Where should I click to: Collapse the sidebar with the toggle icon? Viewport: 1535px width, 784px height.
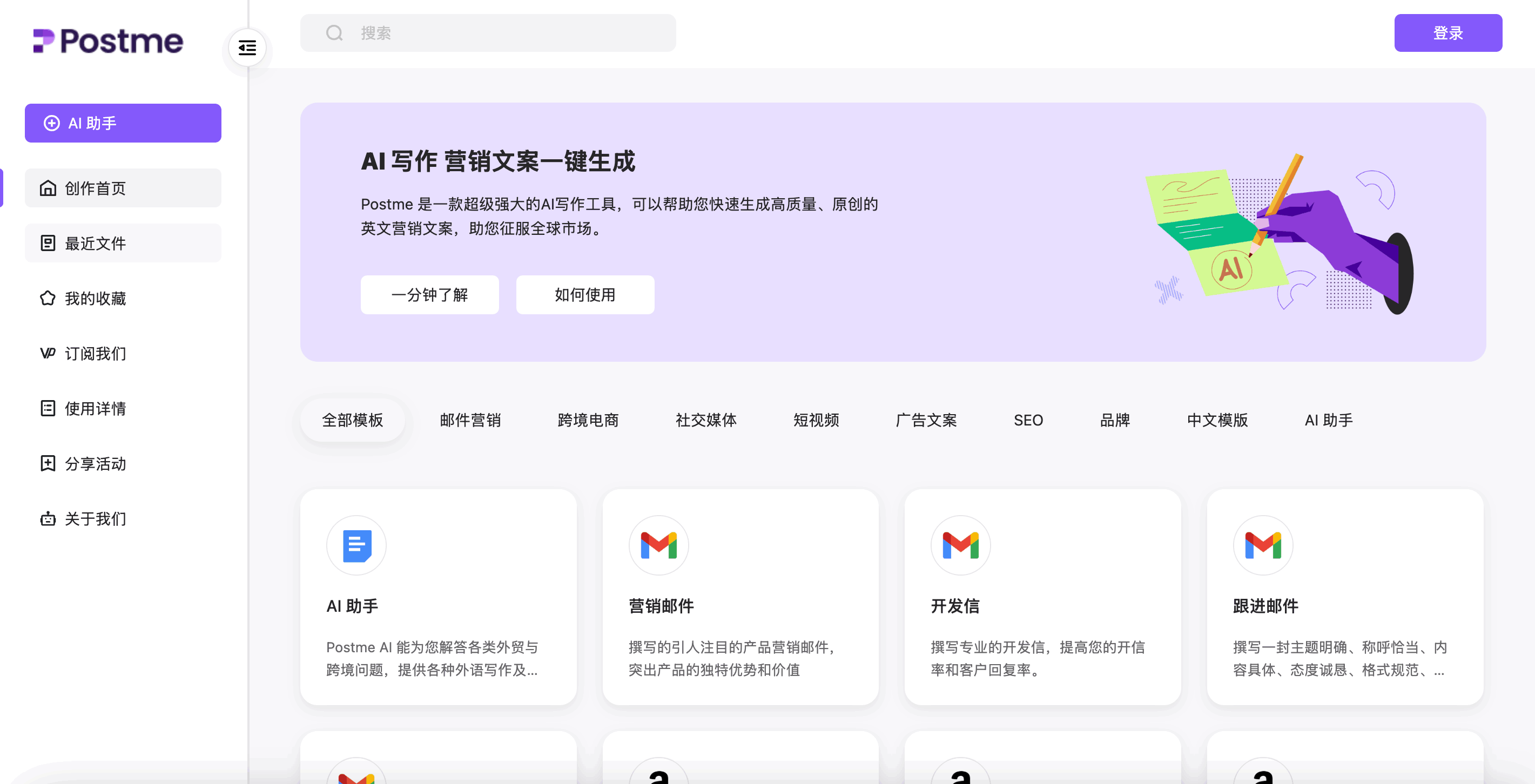pos(247,48)
